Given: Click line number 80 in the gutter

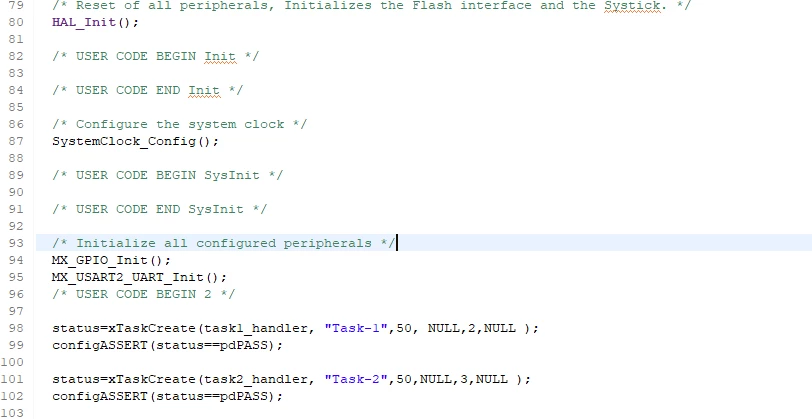Looking at the screenshot, I should (x=16, y=22).
